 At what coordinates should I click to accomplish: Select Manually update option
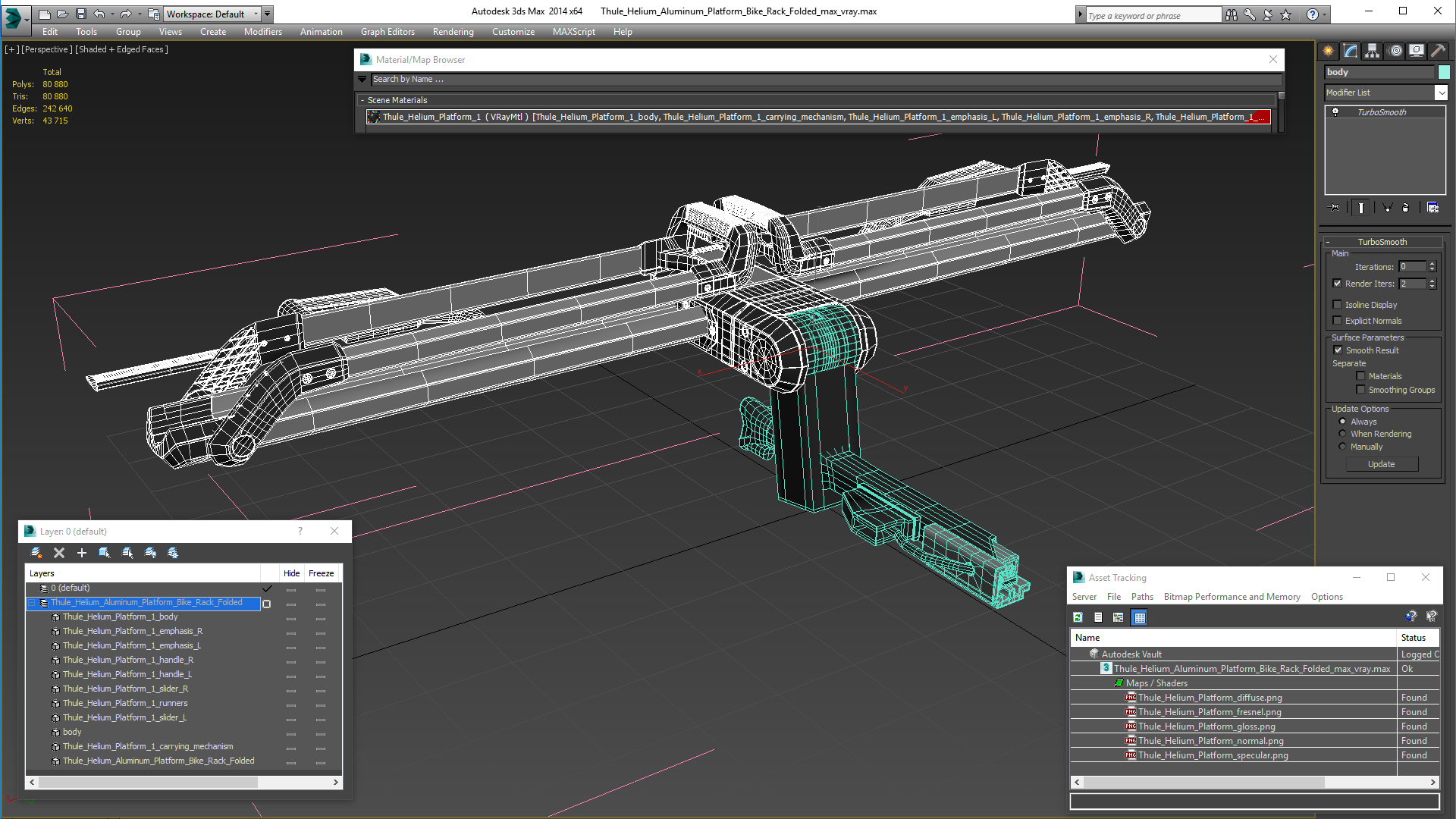point(1343,447)
